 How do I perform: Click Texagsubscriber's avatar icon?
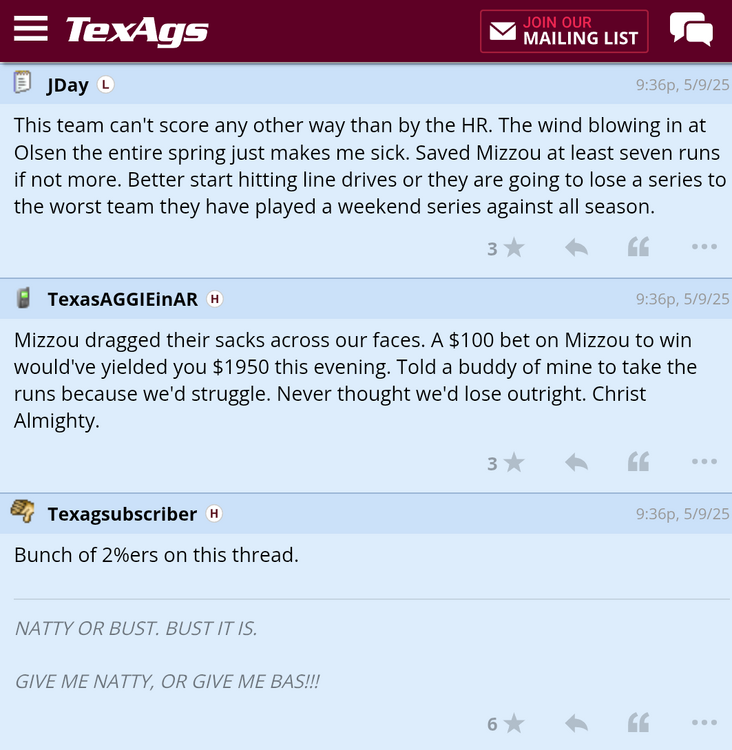(23, 512)
